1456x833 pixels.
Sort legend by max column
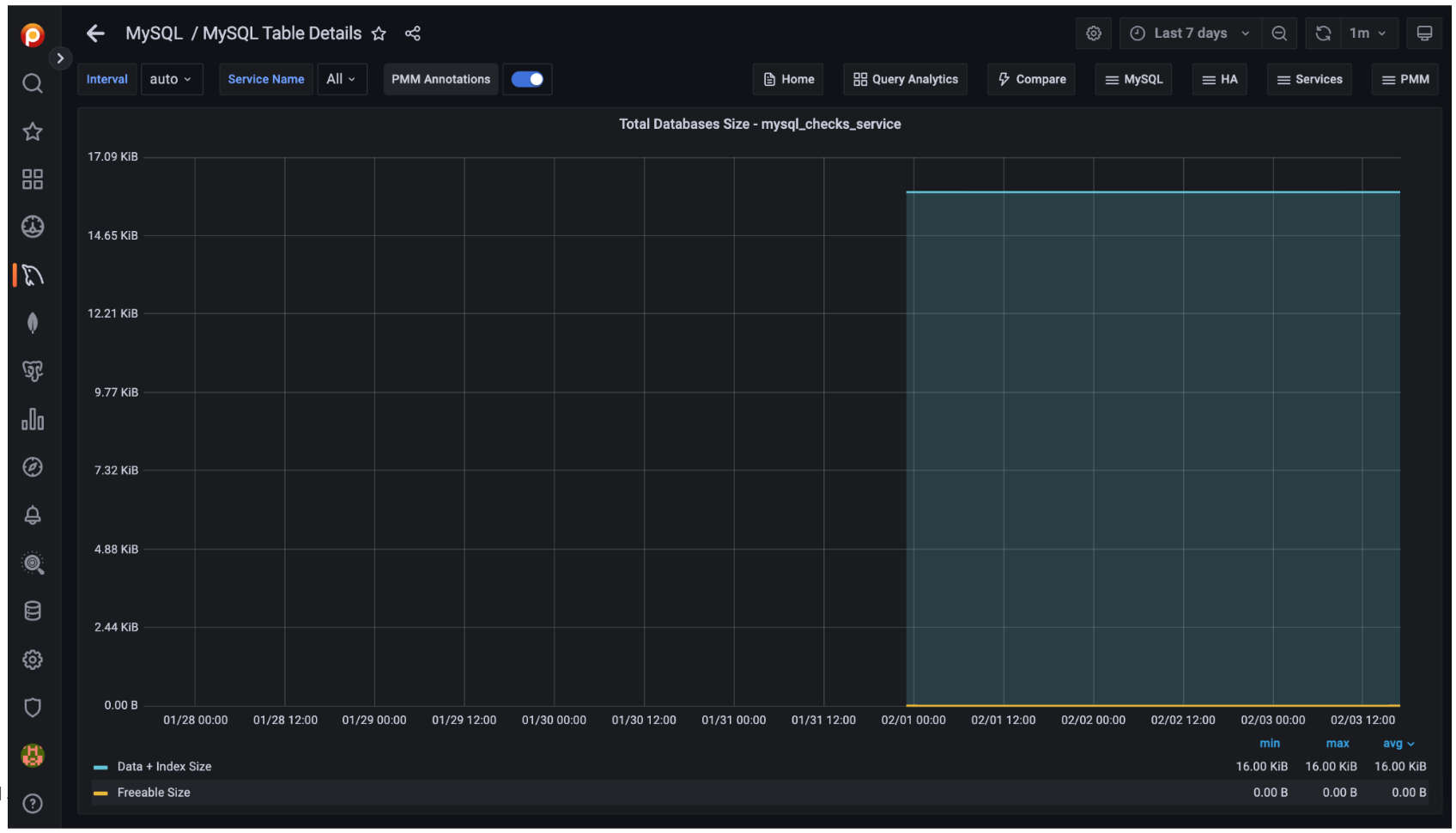[1338, 744]
